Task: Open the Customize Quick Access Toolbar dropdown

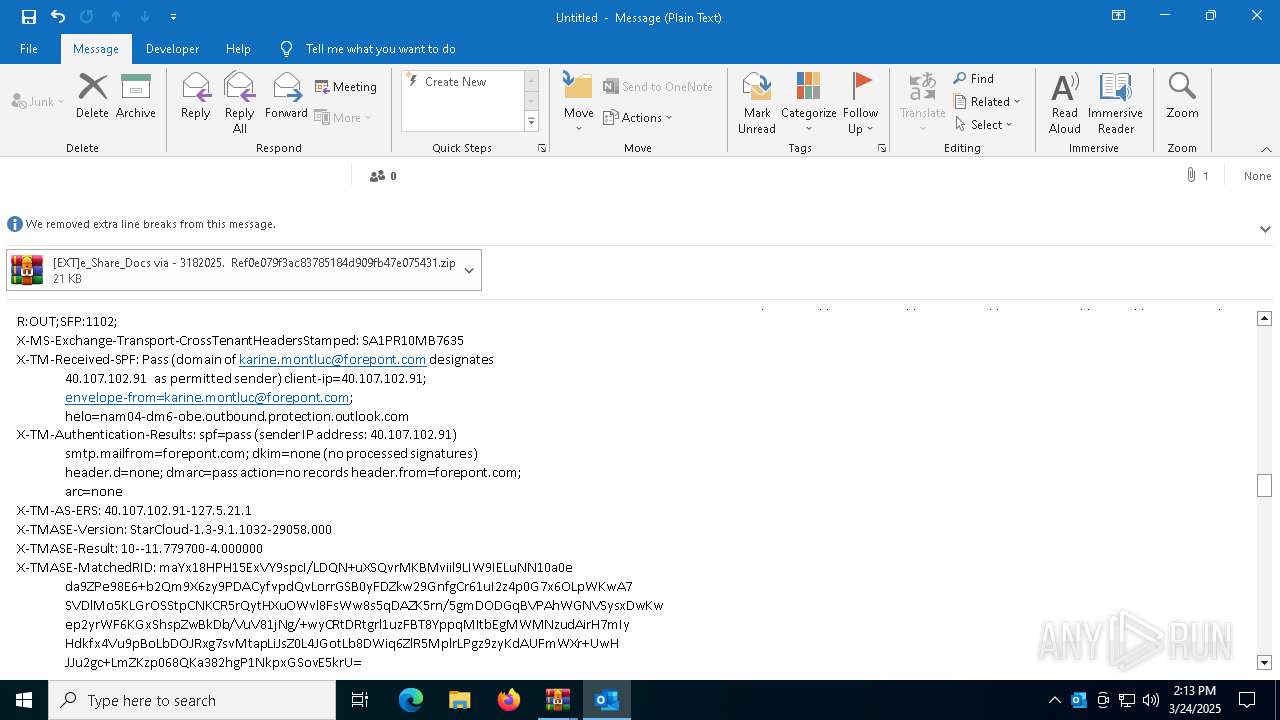Action: coord(173,17)
